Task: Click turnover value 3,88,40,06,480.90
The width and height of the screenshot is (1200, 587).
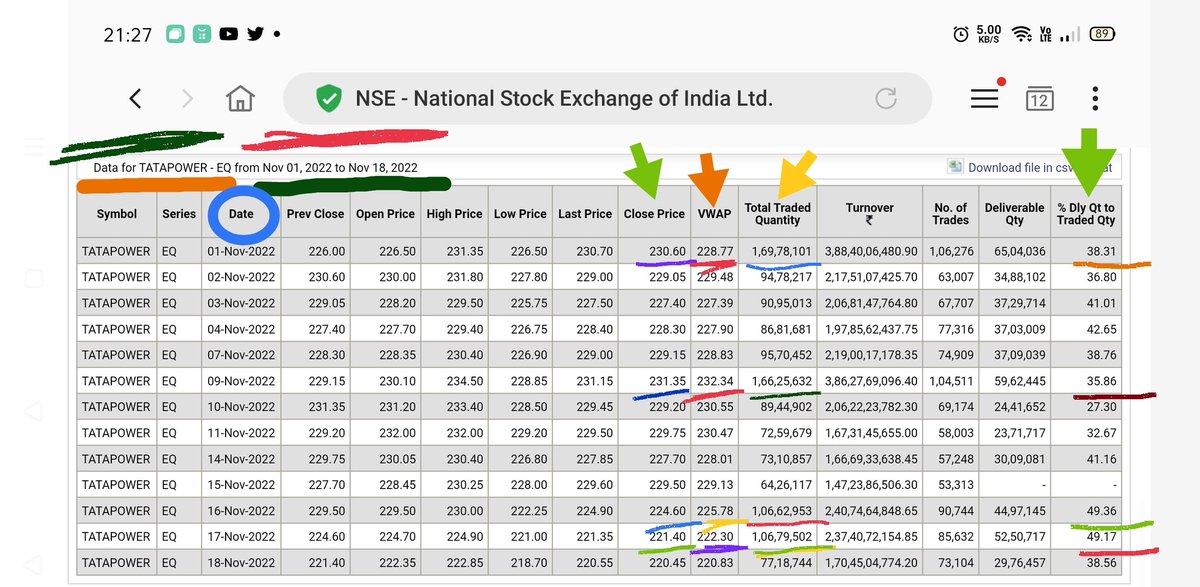Action: [x=870, y=251]
